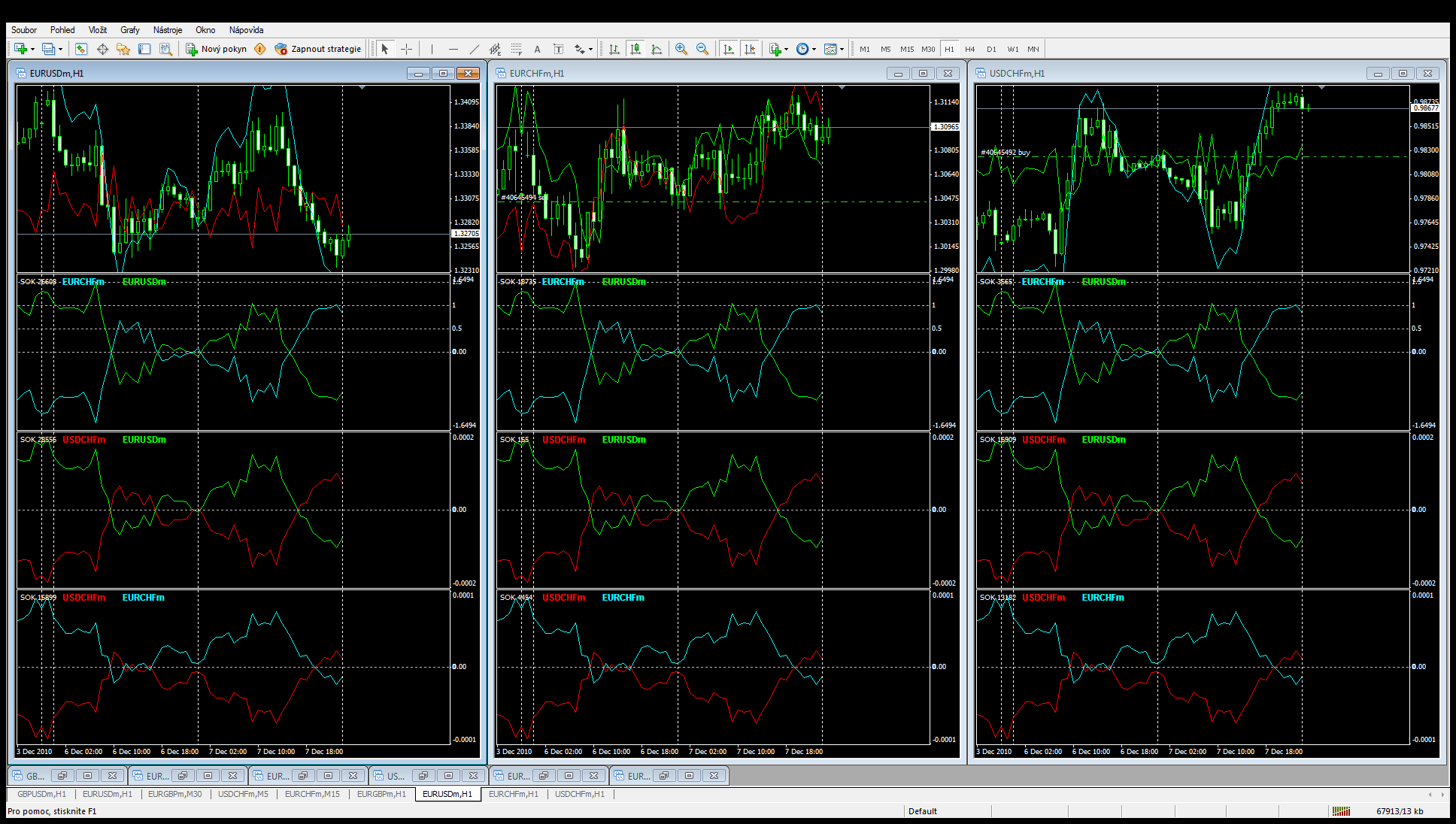
Task: Switch to the EURCHFm,M15 chart tab
Action: click(312, 794)
